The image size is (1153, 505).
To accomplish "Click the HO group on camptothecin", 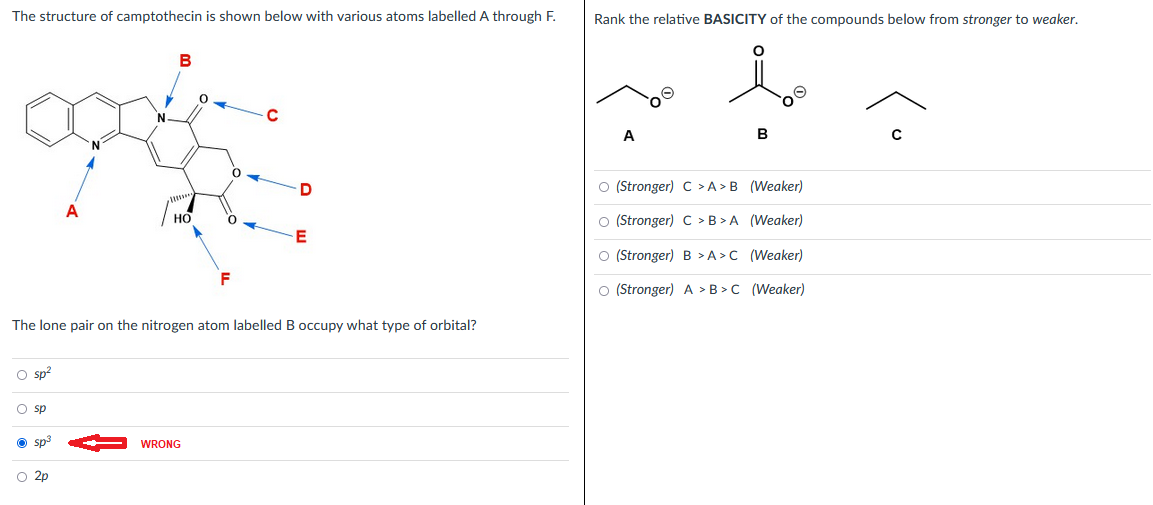I will 182,218.
